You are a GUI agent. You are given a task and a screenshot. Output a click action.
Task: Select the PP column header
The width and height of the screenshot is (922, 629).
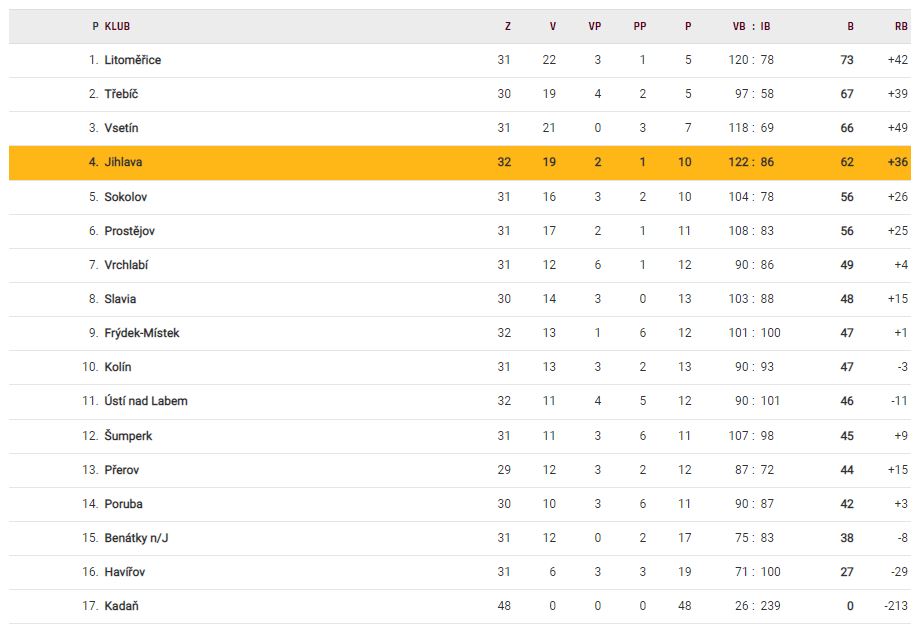[x=640, y=26]
